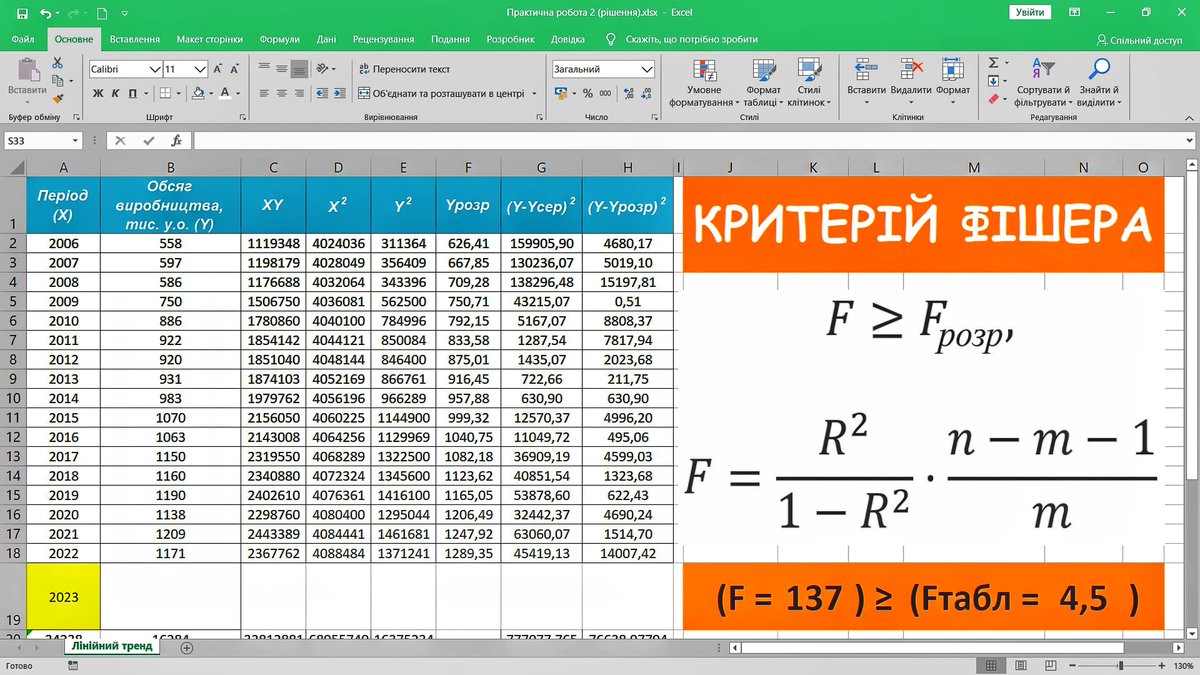Undo the last action
The width and height of the screenshot is (1200, 675).
[x=47, y=13]
